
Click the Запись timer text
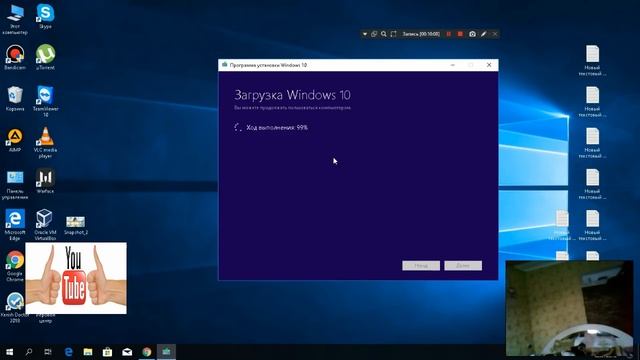pyautogui.click(x=421, y=34)
